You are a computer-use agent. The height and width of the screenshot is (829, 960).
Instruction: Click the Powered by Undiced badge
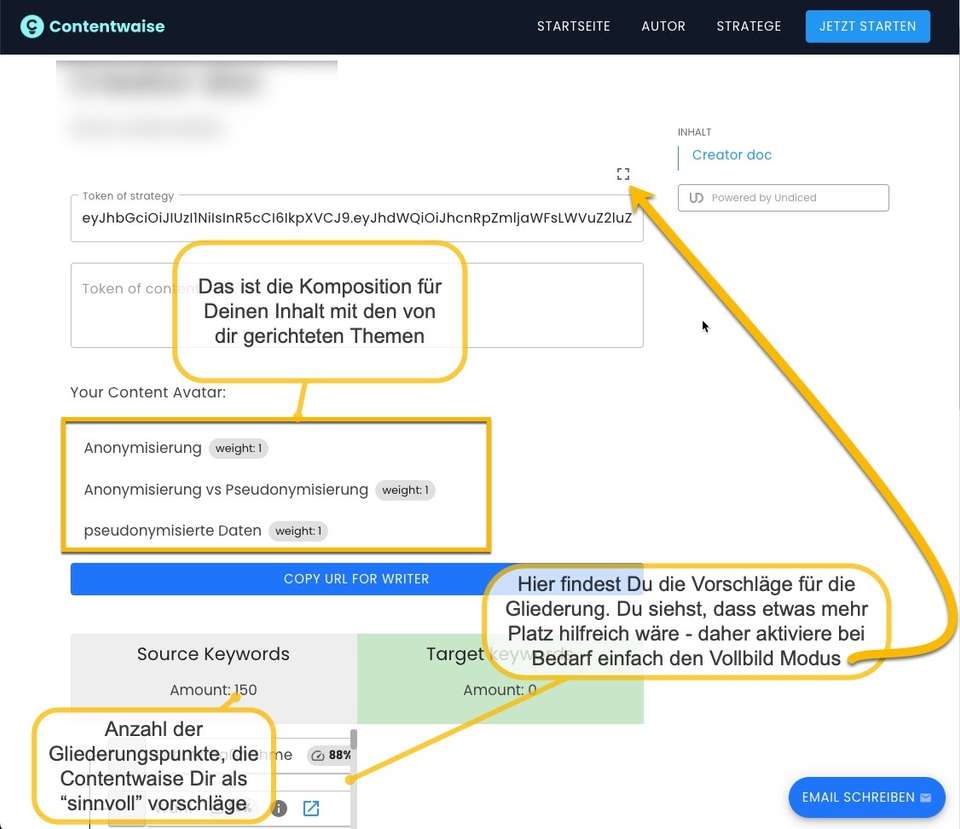pyautogui.click(x=783, y=198)
